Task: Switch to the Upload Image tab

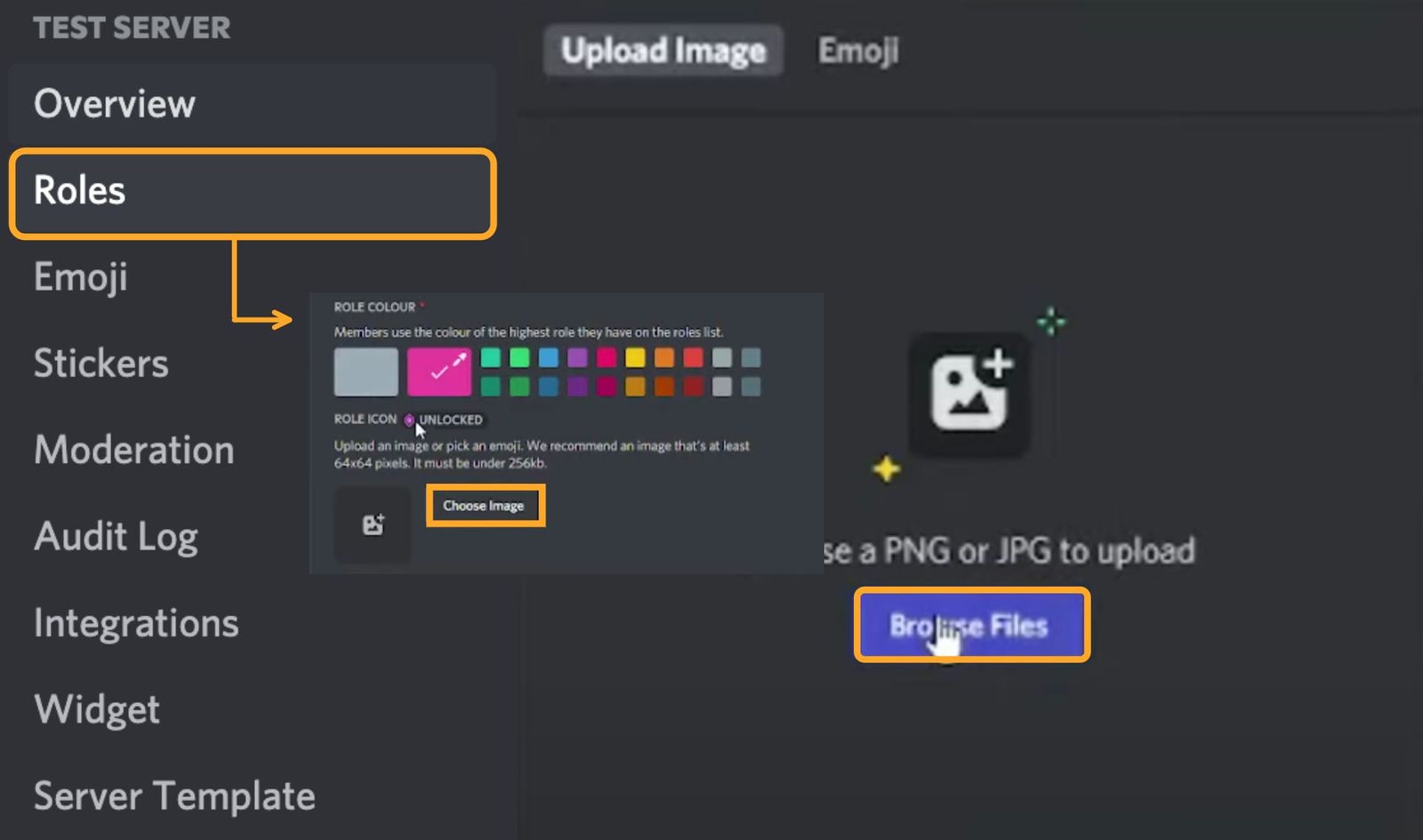Action: click(663, 51)
